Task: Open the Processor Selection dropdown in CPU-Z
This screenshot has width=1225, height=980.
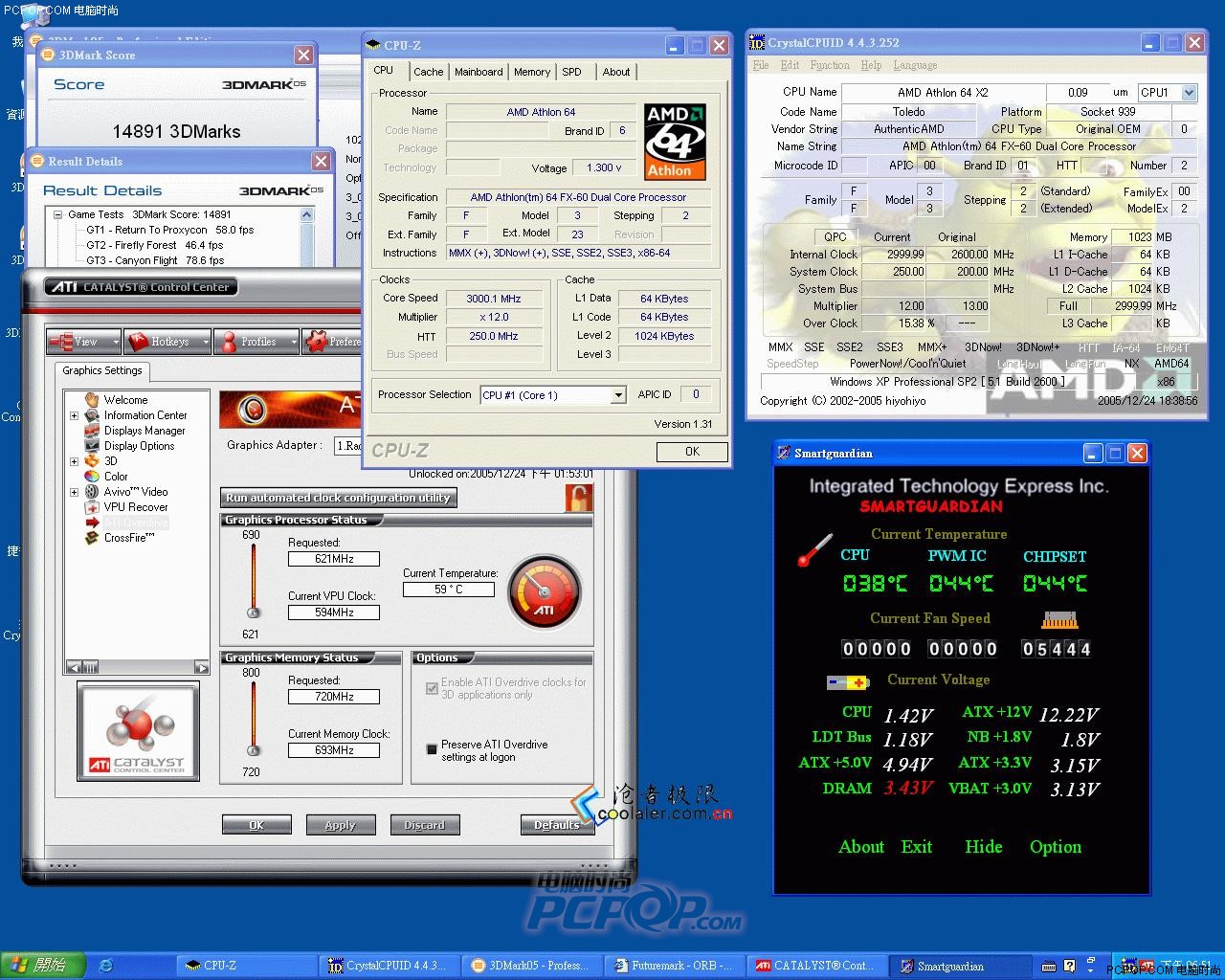Action: [x=618, y=395]
